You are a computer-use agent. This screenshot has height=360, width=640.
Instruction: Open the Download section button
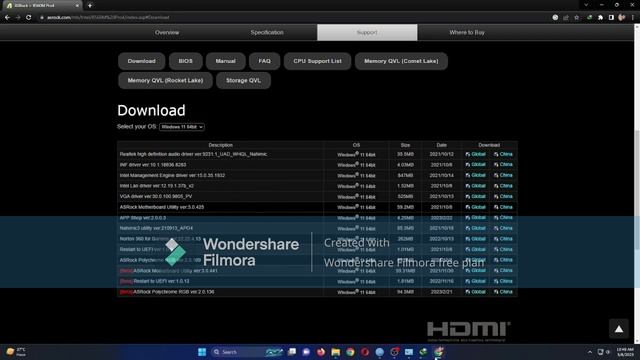pos(141,61)
